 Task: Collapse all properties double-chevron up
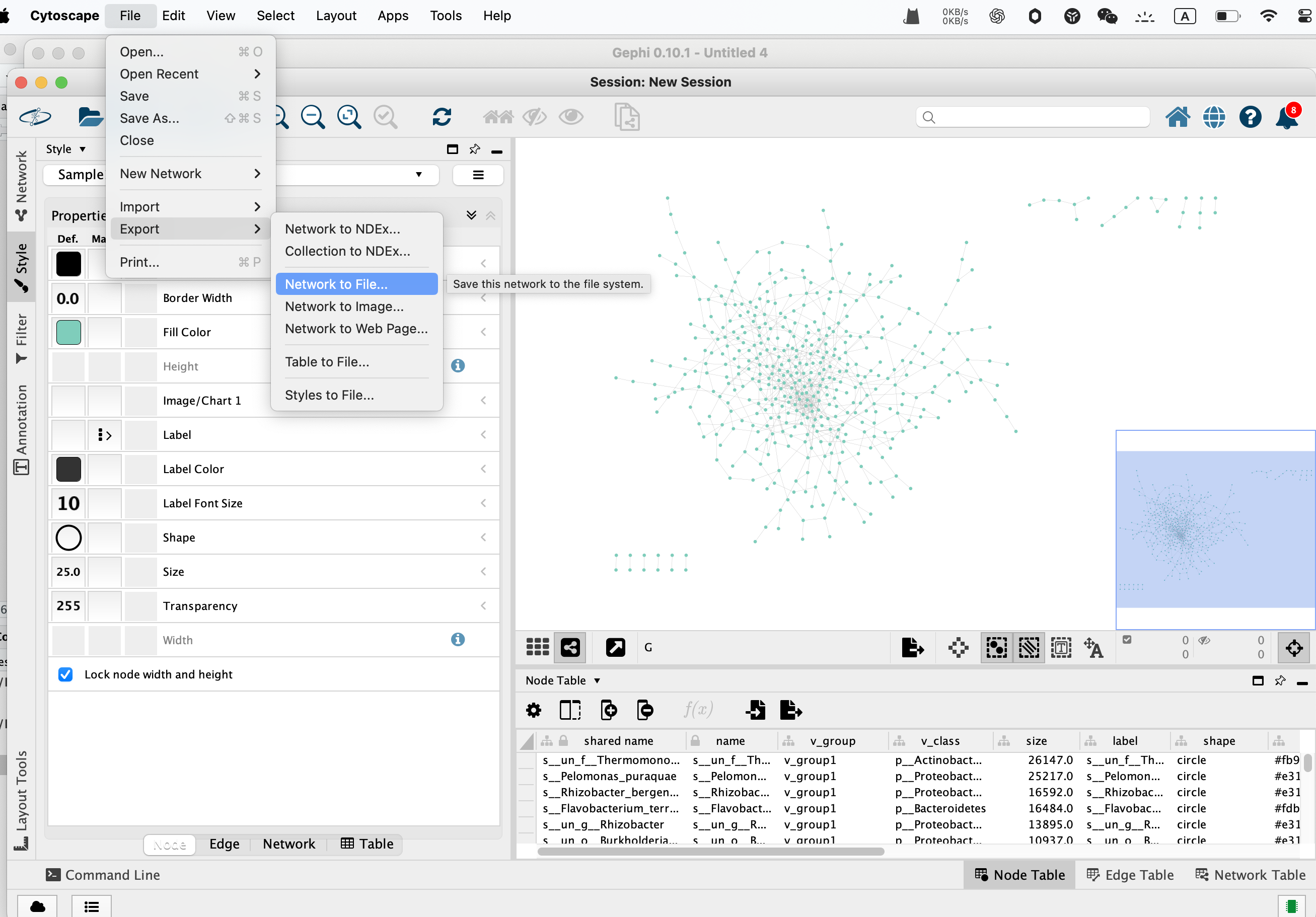pos(491,215)
